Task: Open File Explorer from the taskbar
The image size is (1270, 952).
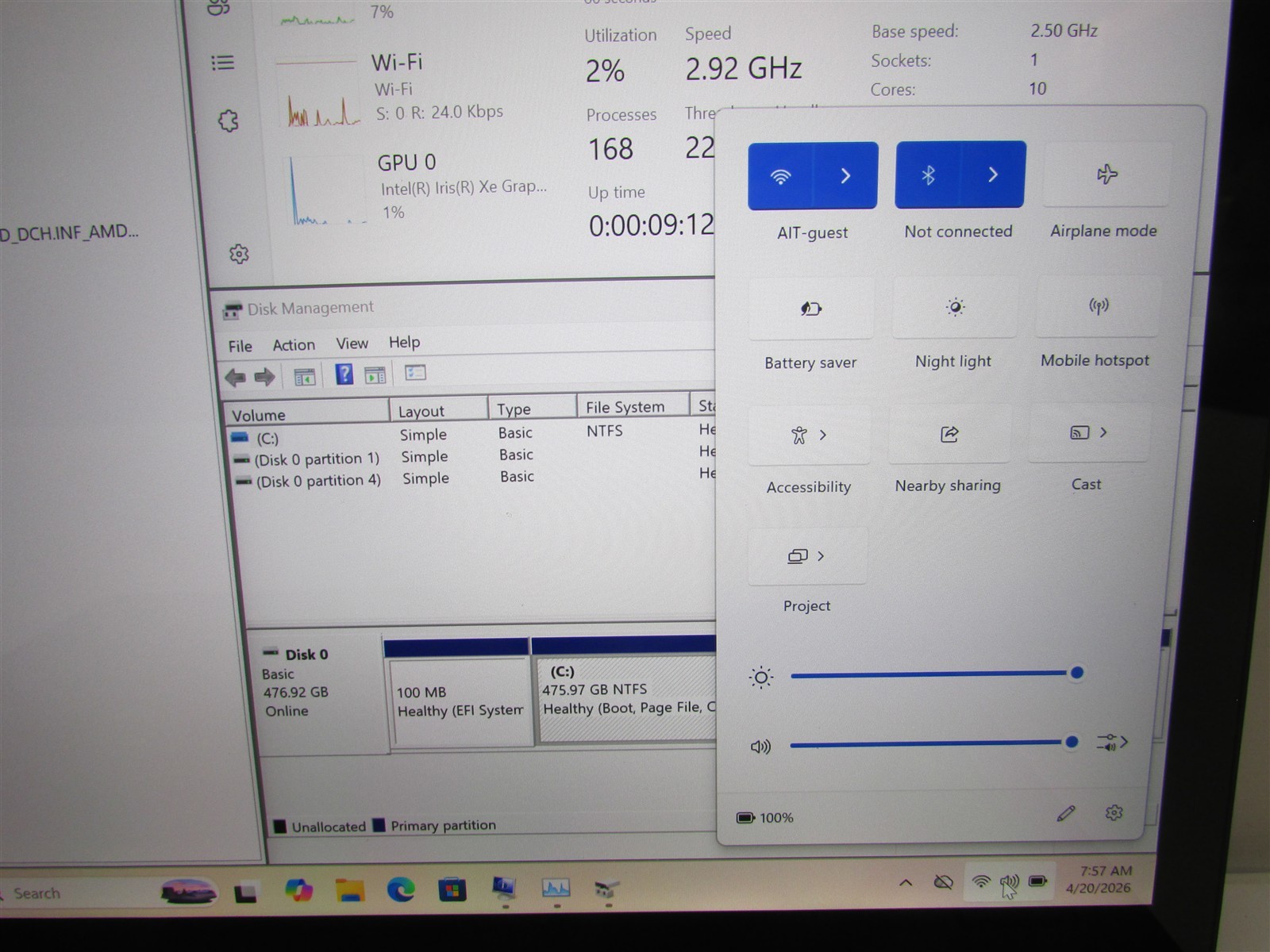Action: pyautogui.click(x=349, y=890)
